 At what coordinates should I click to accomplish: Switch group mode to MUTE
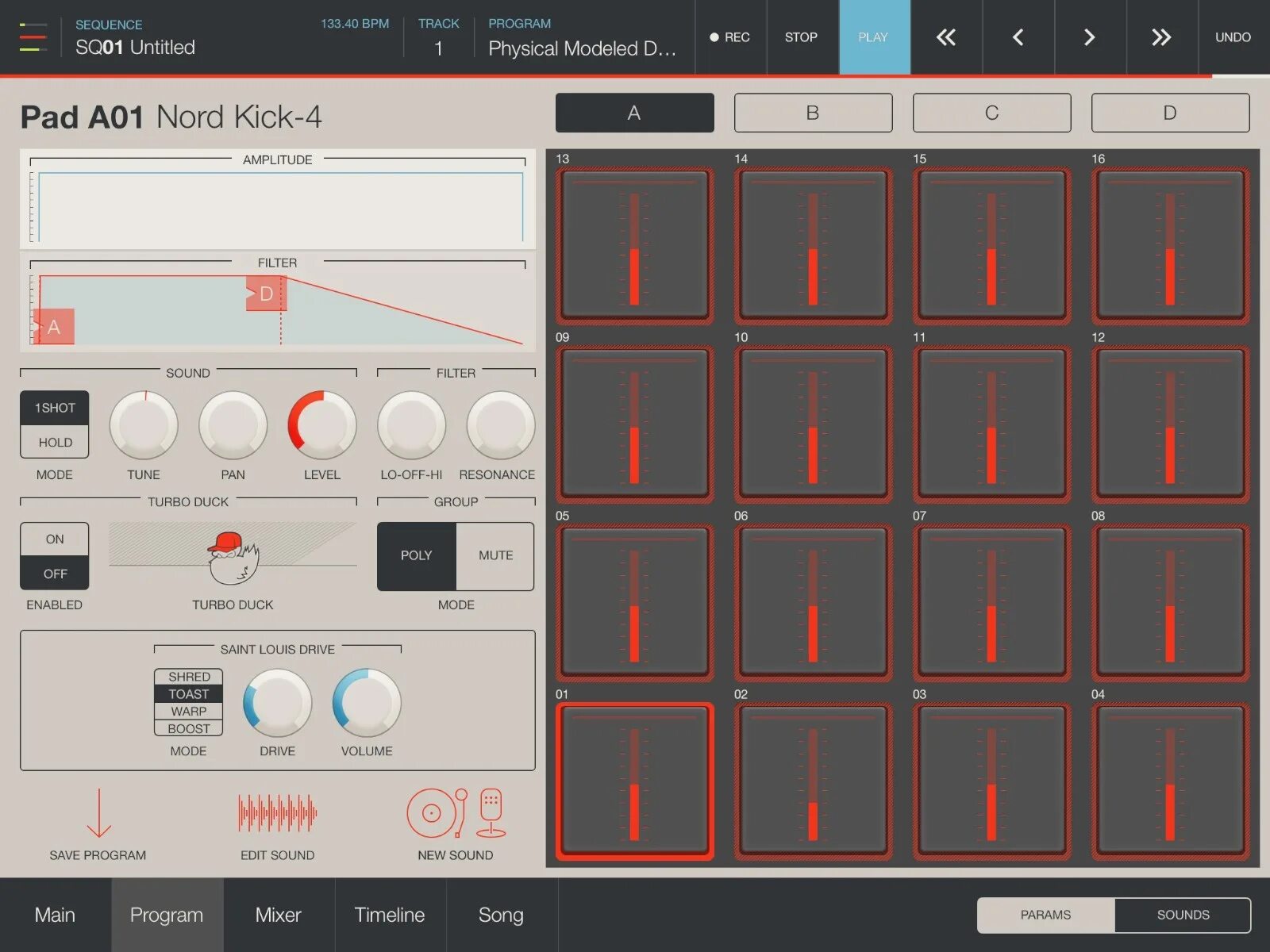coord(495,556)
